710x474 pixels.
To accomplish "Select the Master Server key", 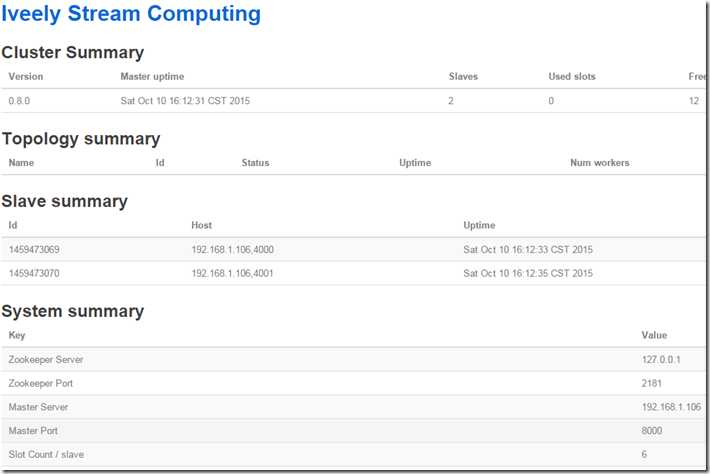I will [38, 407].
